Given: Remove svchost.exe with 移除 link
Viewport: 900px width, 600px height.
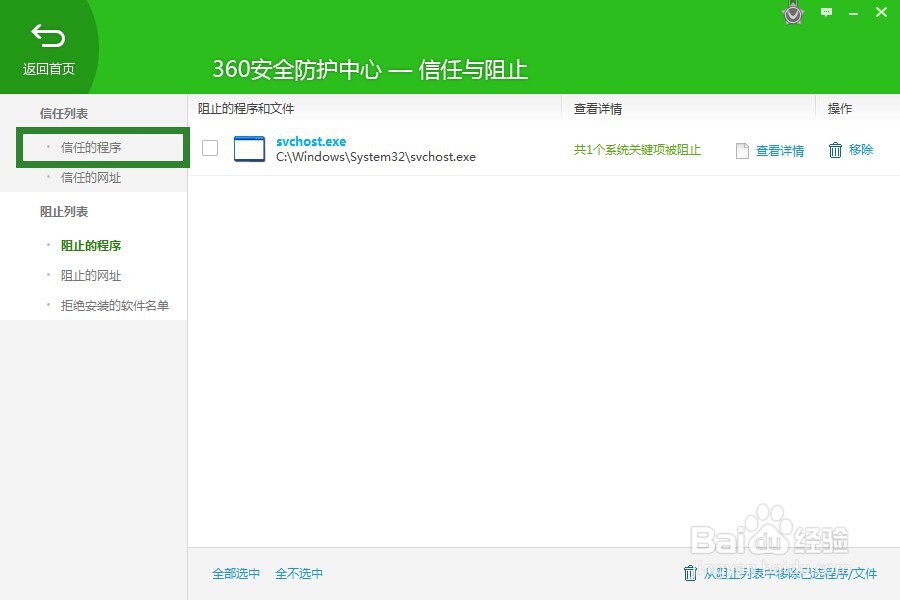Looking at the screenshot, I should coord(861,150).
